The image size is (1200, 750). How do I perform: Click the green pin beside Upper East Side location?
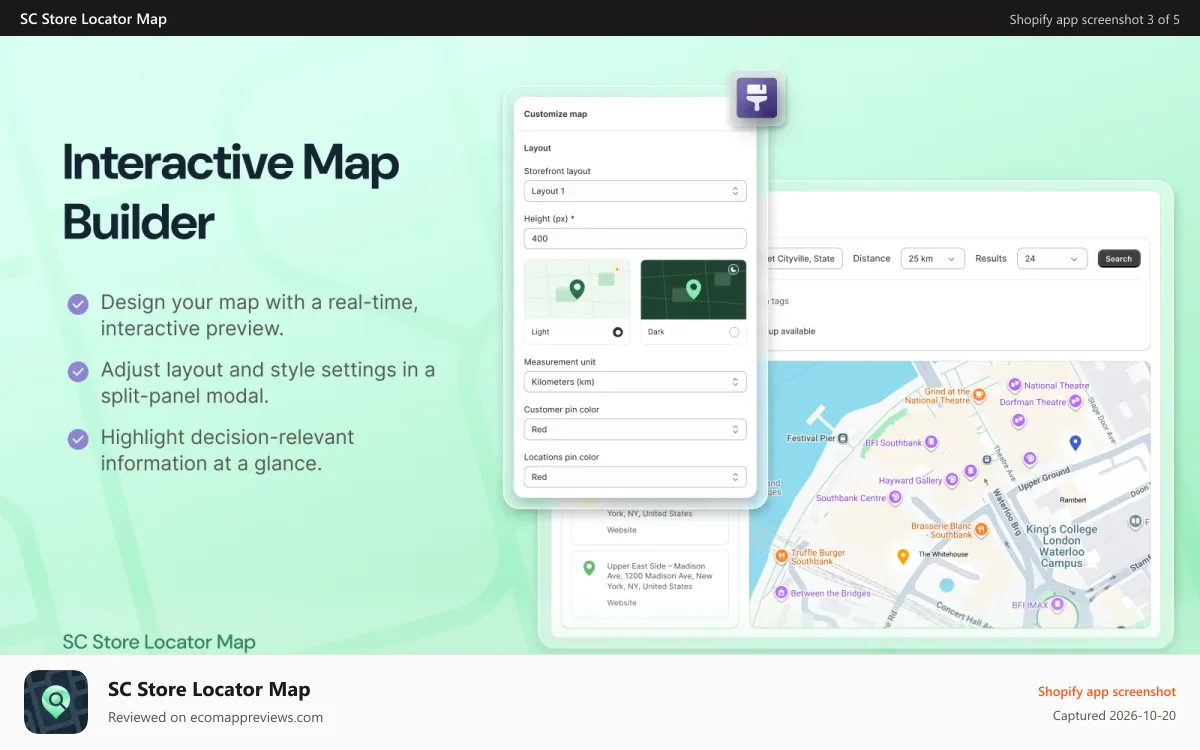[x=589, y=568]
